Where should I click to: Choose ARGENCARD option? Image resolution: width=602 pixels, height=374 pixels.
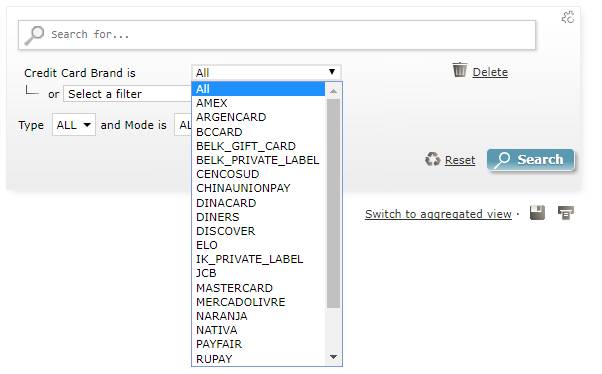258,117
